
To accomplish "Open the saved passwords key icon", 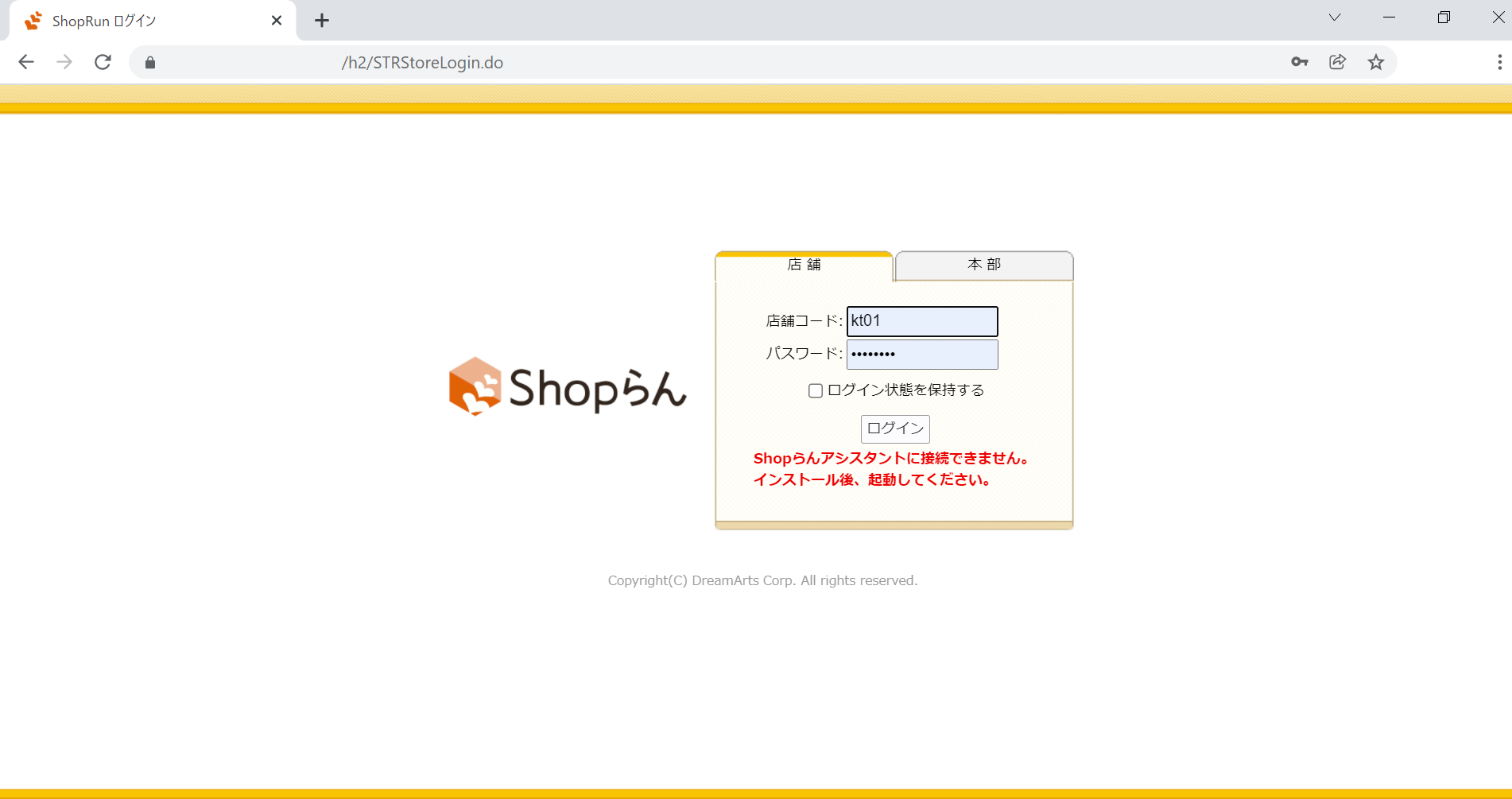I will (1299, 62).
